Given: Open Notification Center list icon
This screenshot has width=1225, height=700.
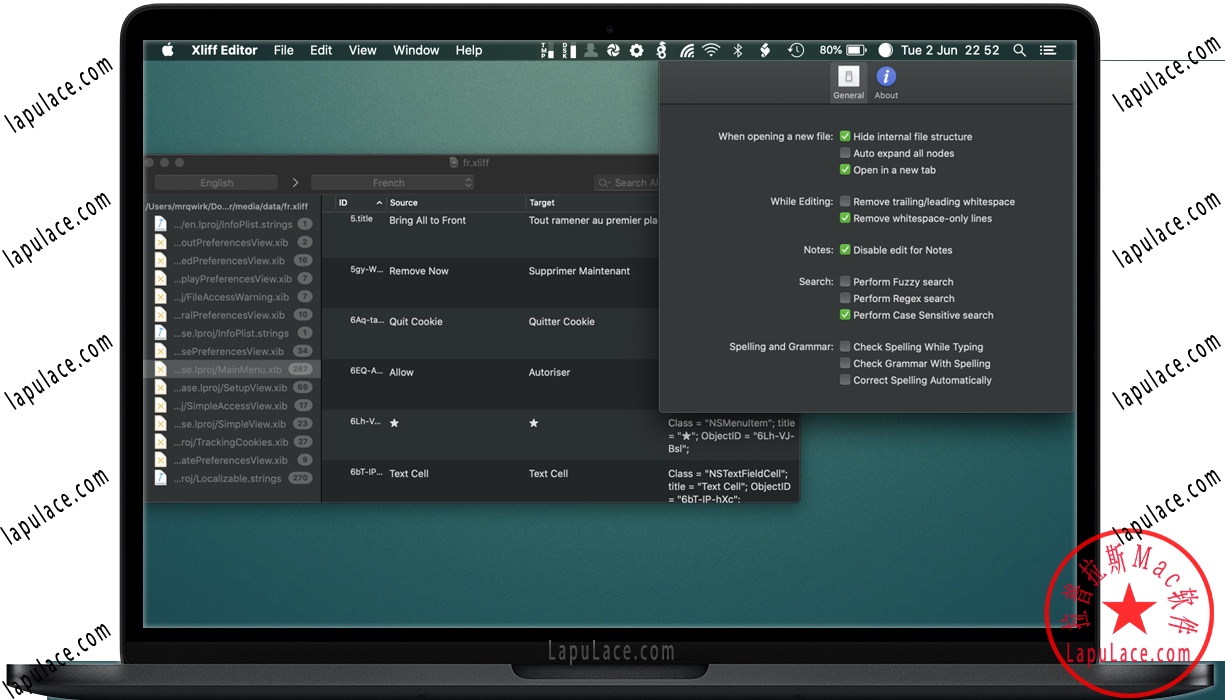Looking at the screenshot, I should point(1048,50).
